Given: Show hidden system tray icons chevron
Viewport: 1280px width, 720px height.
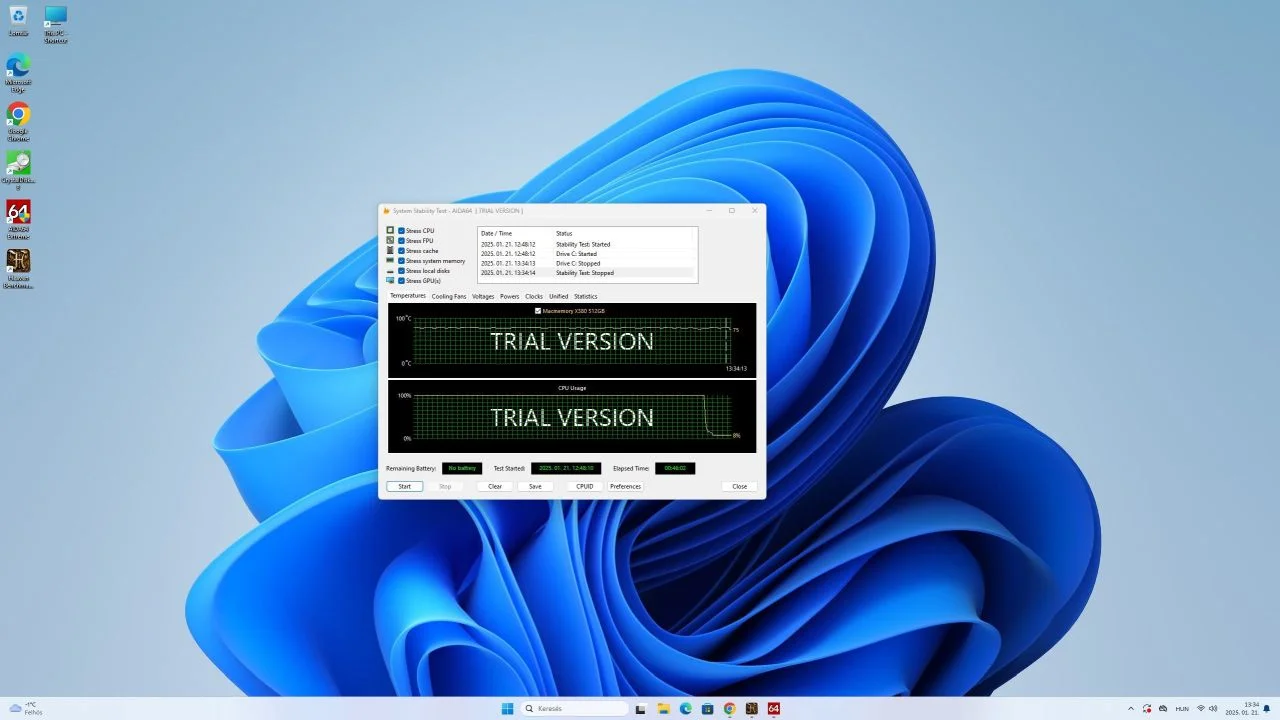Looking at the screenshot, I should [1131, 708].
